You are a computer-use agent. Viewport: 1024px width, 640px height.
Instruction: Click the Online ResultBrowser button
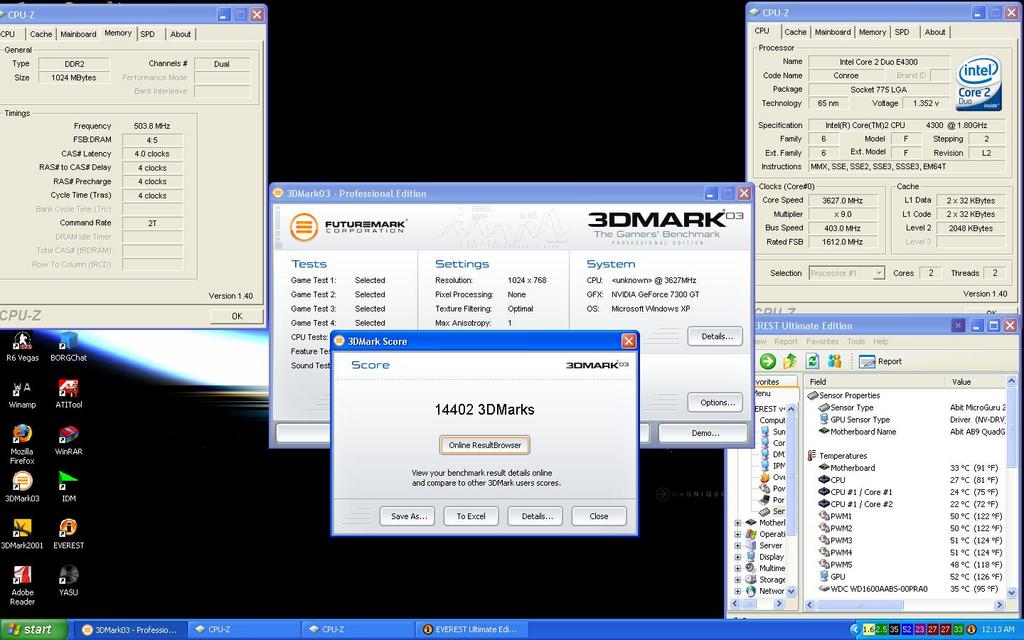485,445
